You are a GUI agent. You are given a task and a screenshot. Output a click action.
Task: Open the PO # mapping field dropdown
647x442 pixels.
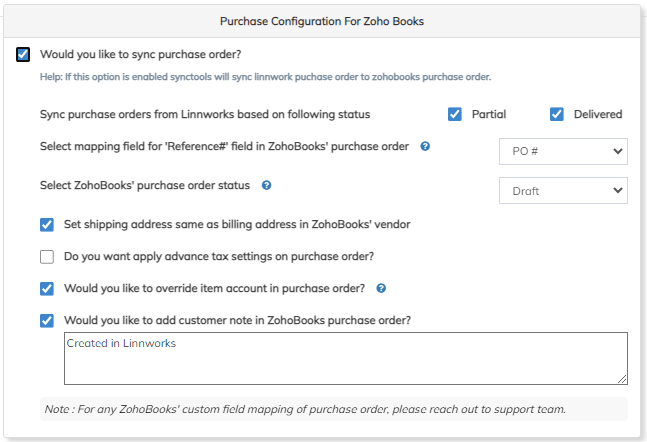pyautogui.click(x=563, y=151)
